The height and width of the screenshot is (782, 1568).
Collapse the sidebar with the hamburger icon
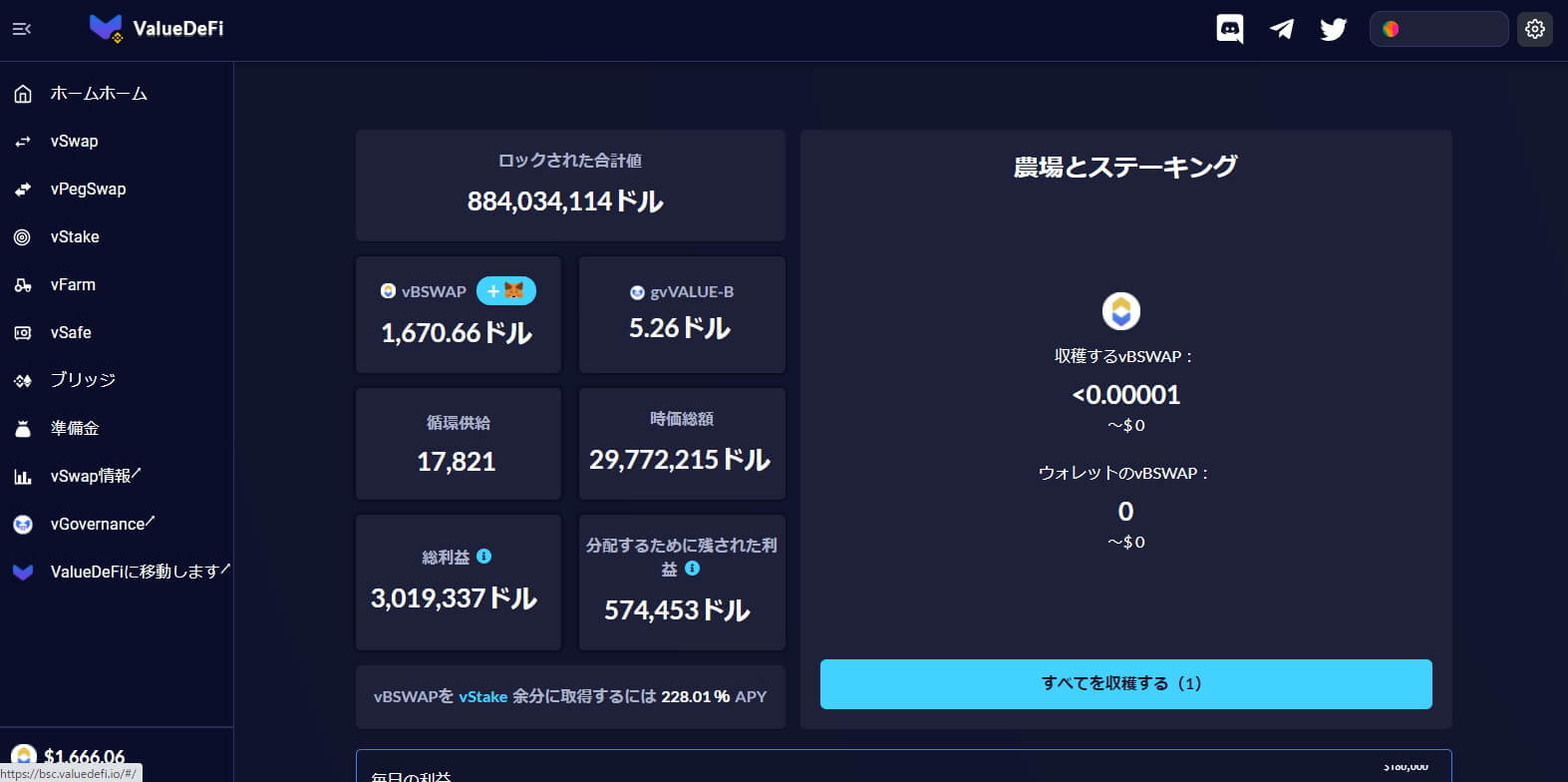point(22,29)
